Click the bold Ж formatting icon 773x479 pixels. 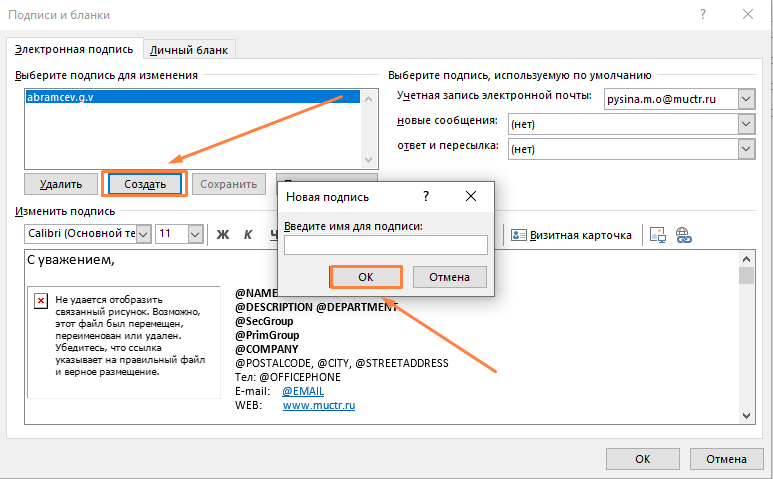[223, 234]
